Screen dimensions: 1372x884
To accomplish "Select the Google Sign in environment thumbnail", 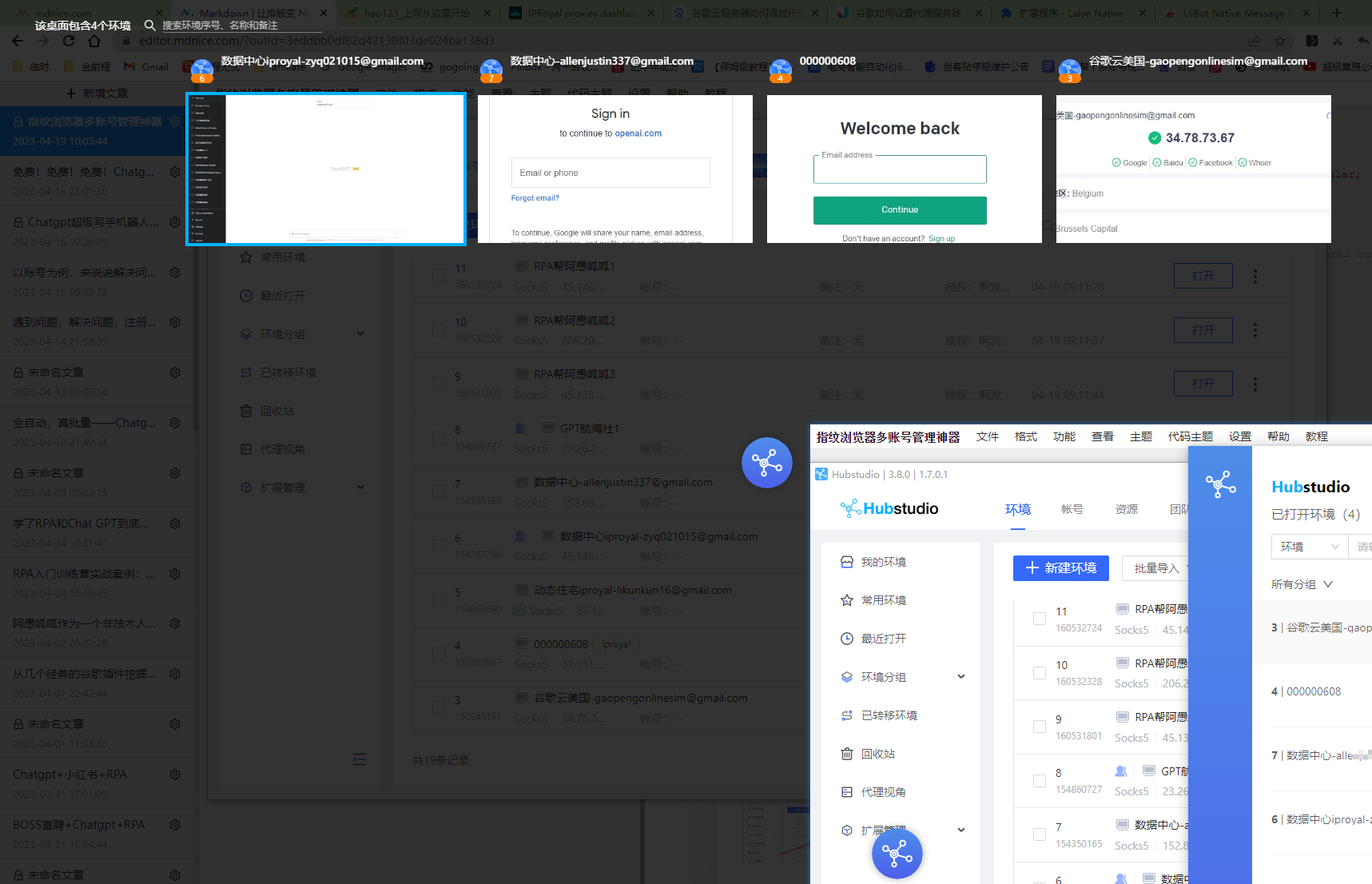I will (615, 169).
